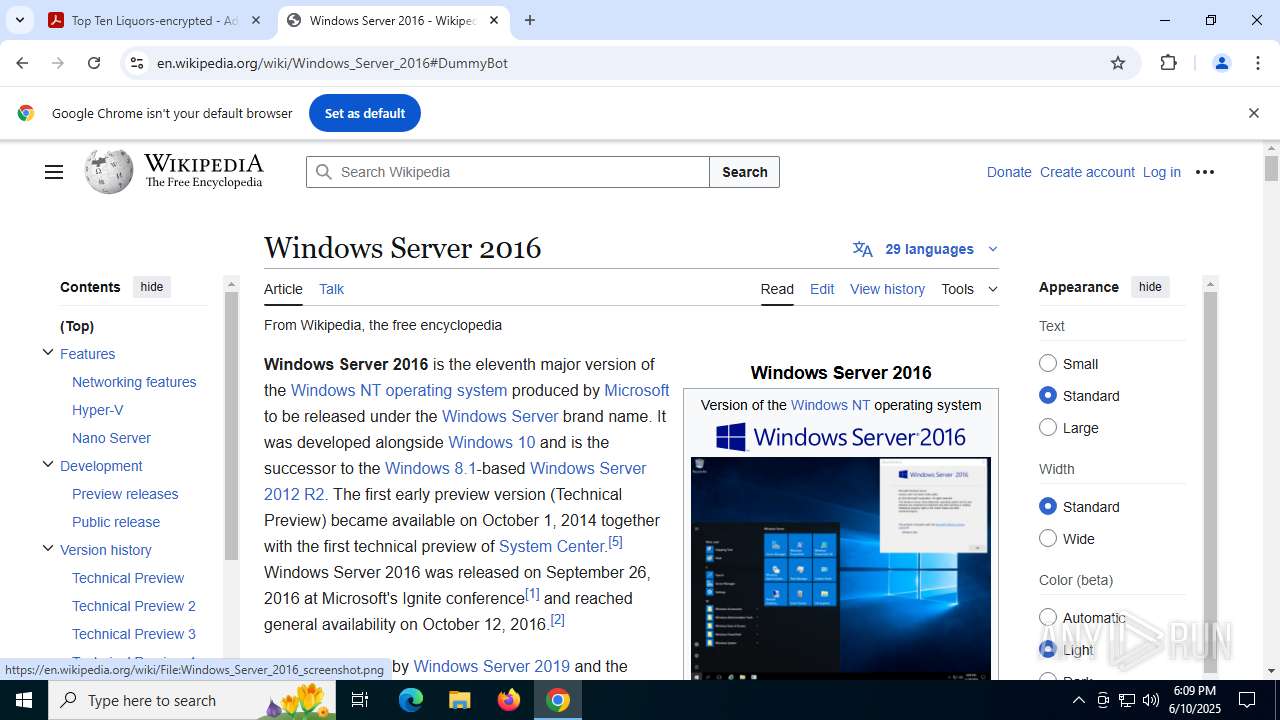
Task: Switch to the Talk tab
Action: pyautogui.click(x=331, y=289)
